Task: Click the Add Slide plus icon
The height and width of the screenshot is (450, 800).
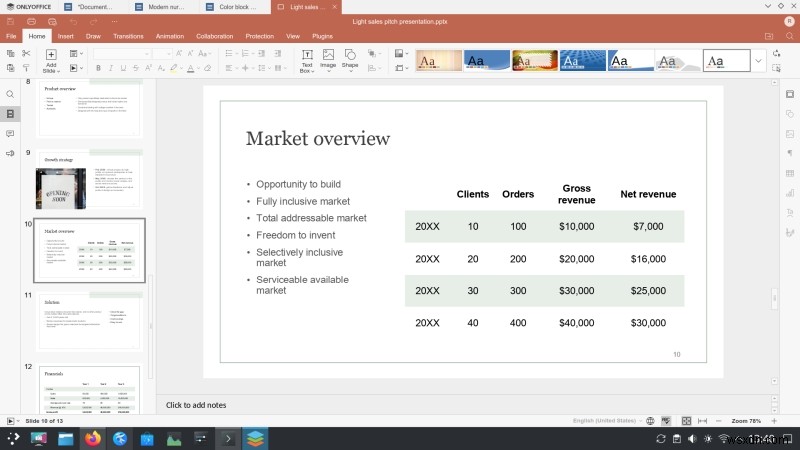Action: 51,55
